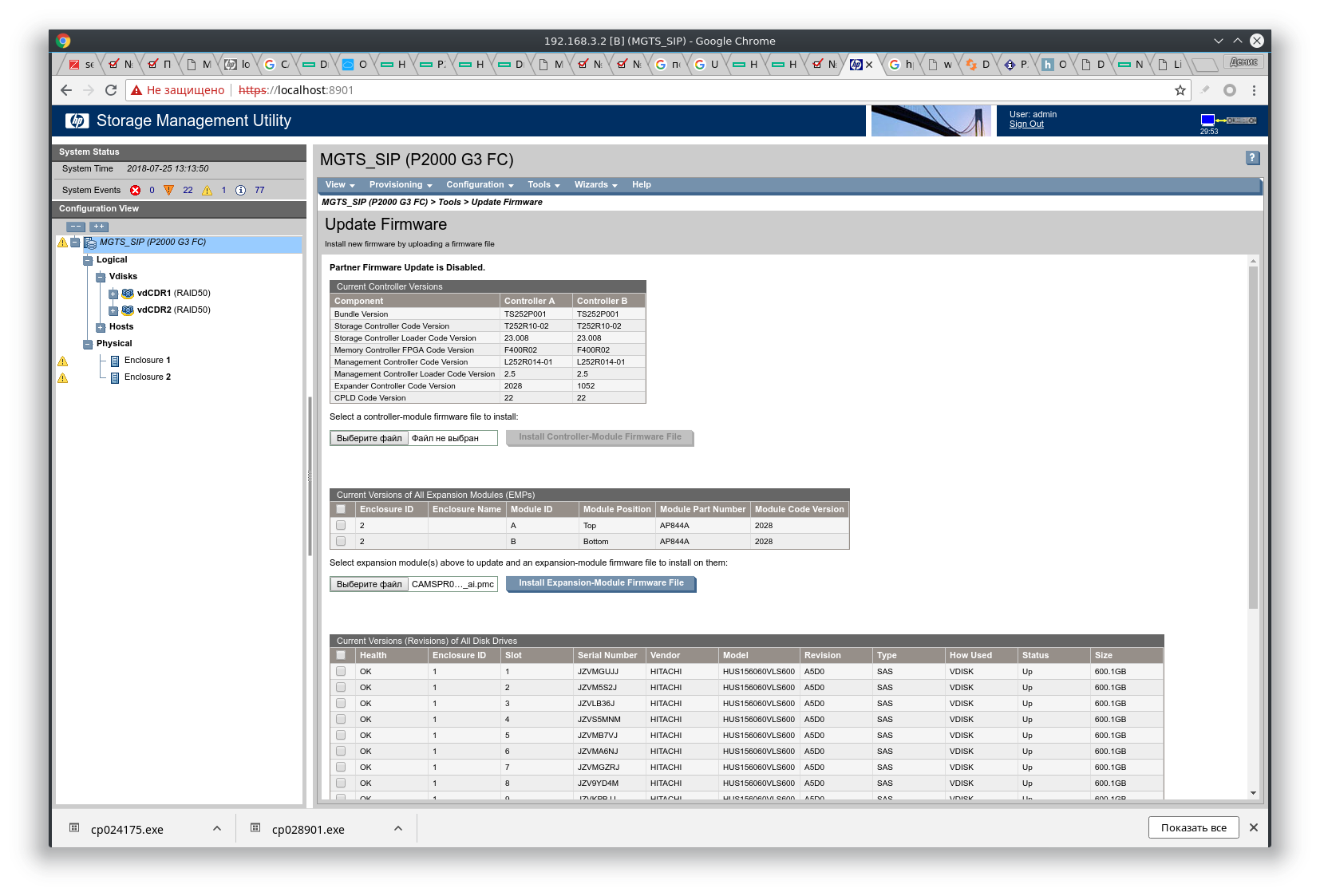The width and height of the screenshot is (1320, 896).
Task: Open the help question-mark icon
Action: tap(1252, 158)
